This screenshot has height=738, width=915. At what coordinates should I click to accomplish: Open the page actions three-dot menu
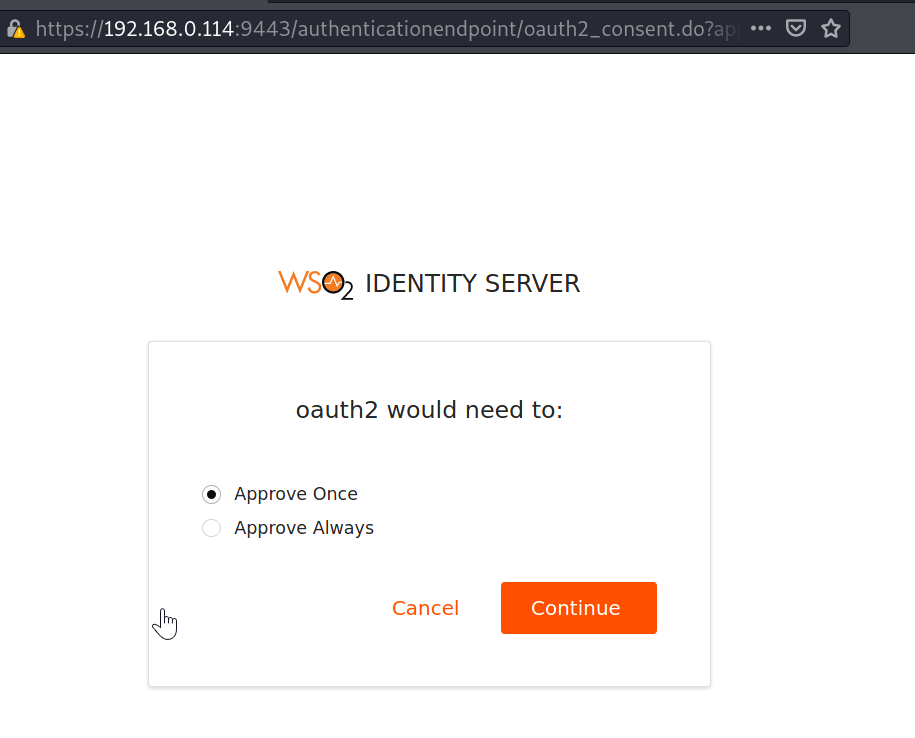(x=760, y=29)
